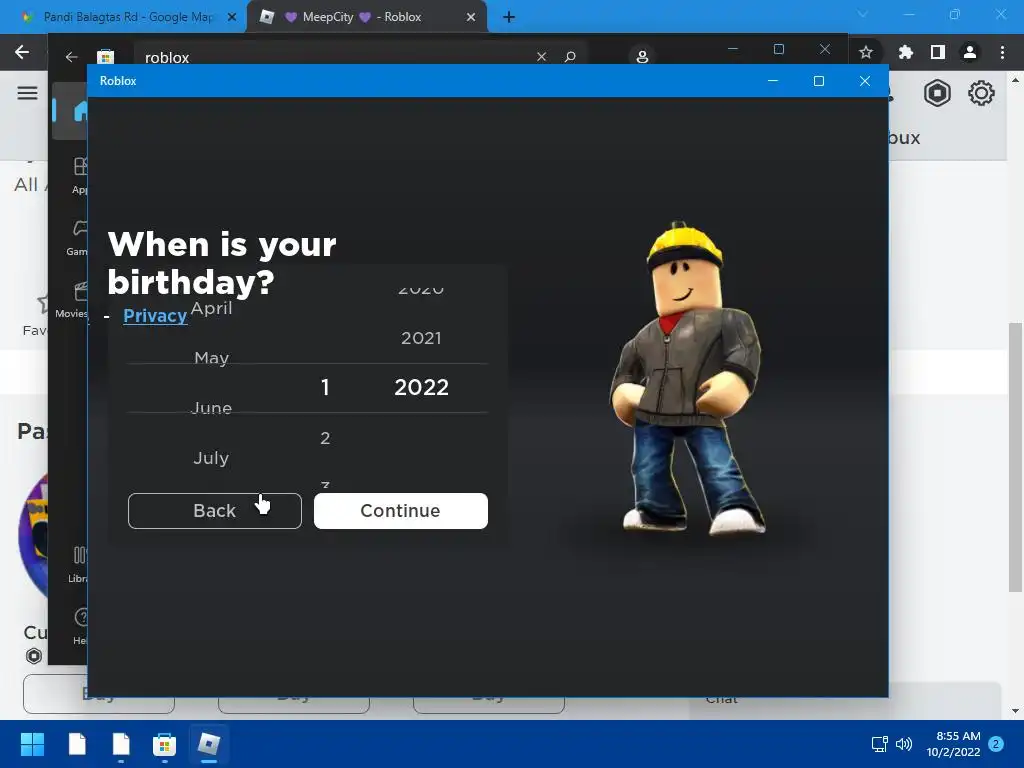The height and width of the screenshot is (768, 1024).
Task: Bookmark this page with star icon
Action: [x=866, y=52]
